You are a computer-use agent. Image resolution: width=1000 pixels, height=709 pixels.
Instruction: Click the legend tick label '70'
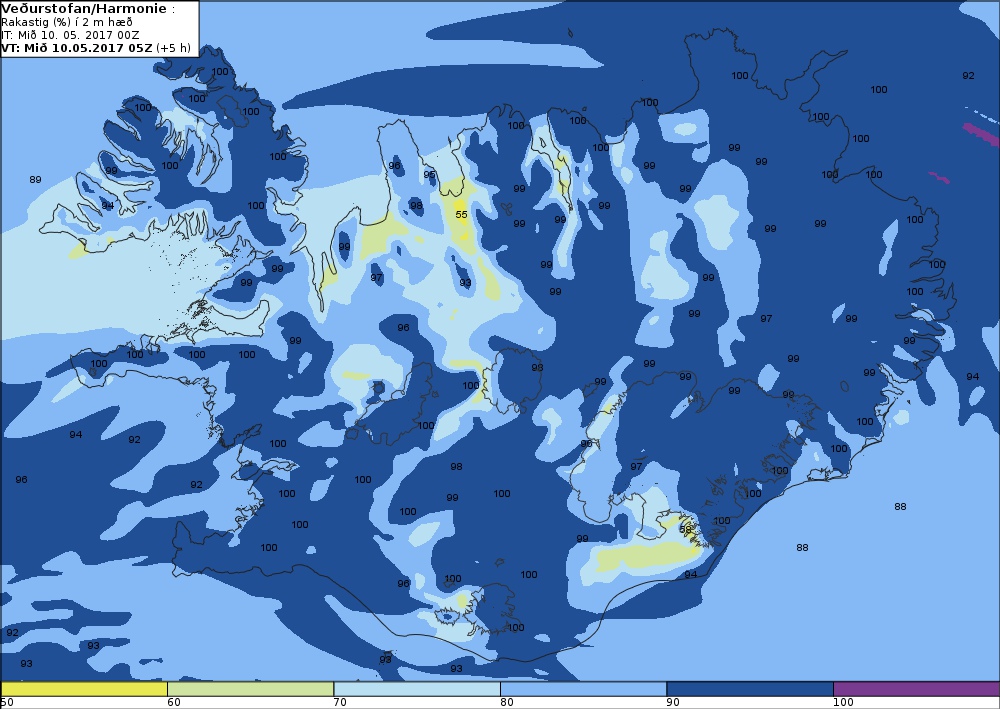click(x=340, y=703)
